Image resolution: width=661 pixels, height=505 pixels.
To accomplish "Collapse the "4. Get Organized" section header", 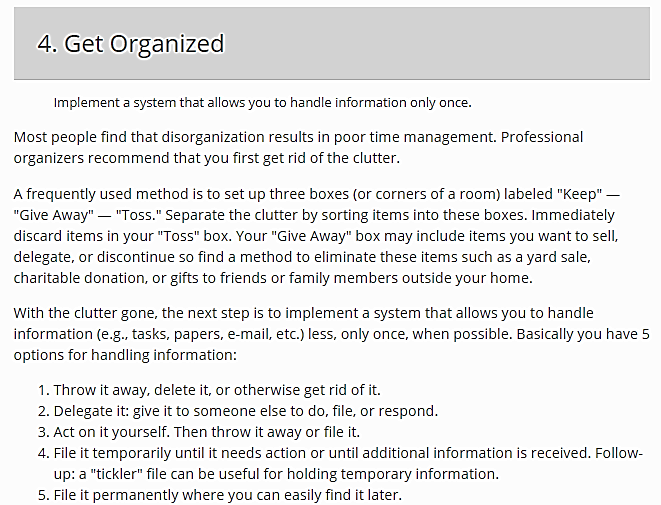I will point(130,43).
